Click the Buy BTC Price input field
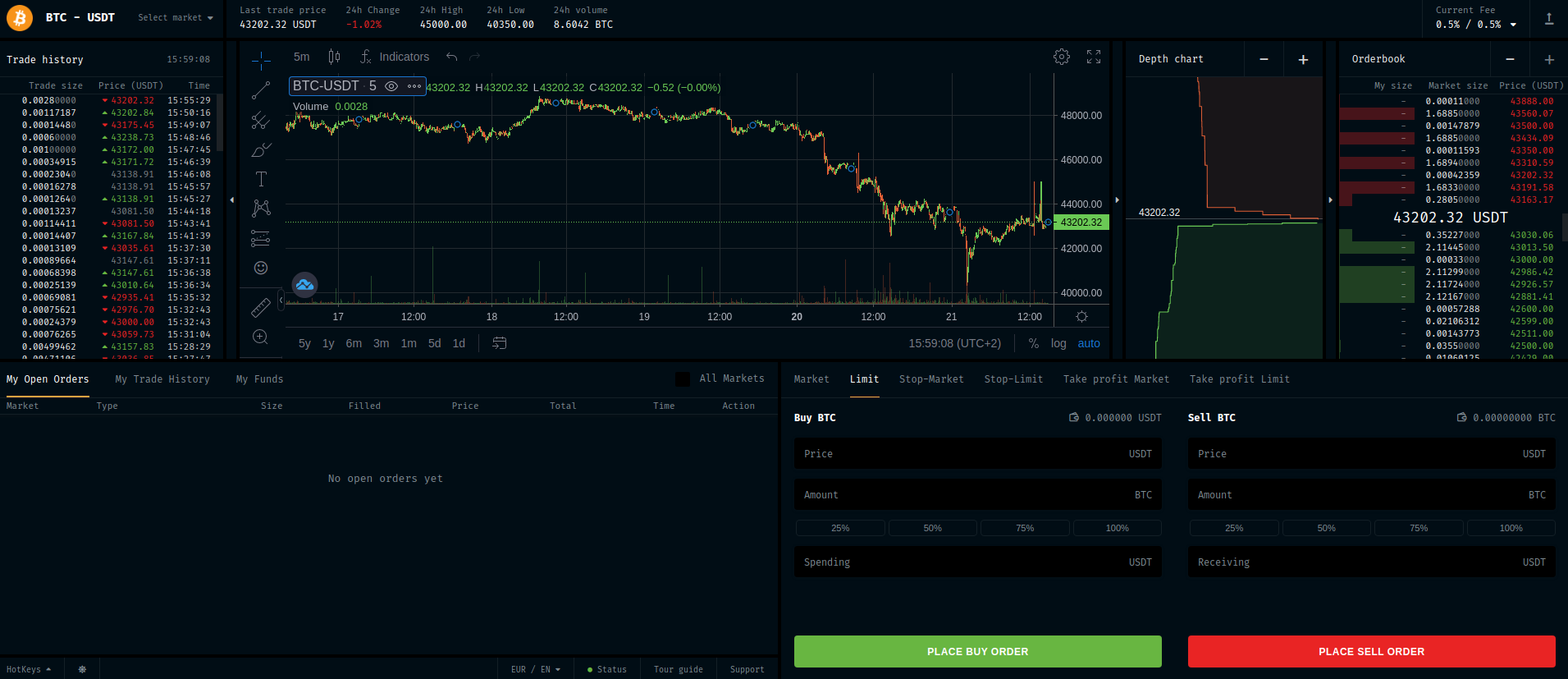1568x679 pixels. [977, 454]
